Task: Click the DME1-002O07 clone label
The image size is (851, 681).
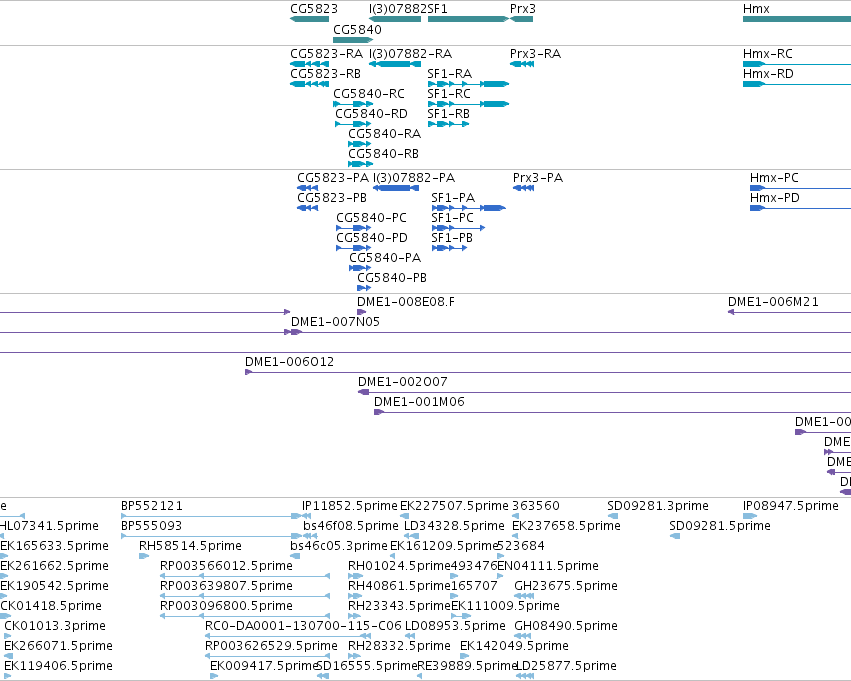Action: pos(403,382)
